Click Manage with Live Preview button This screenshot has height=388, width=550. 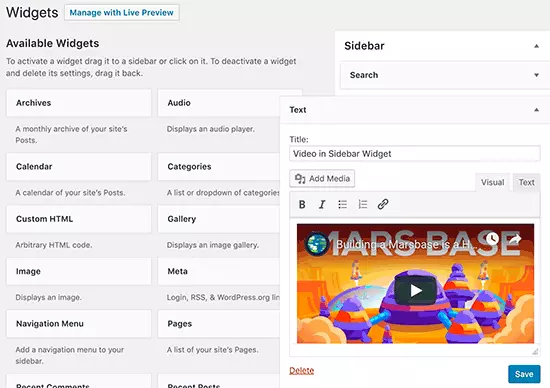[122, 13]
